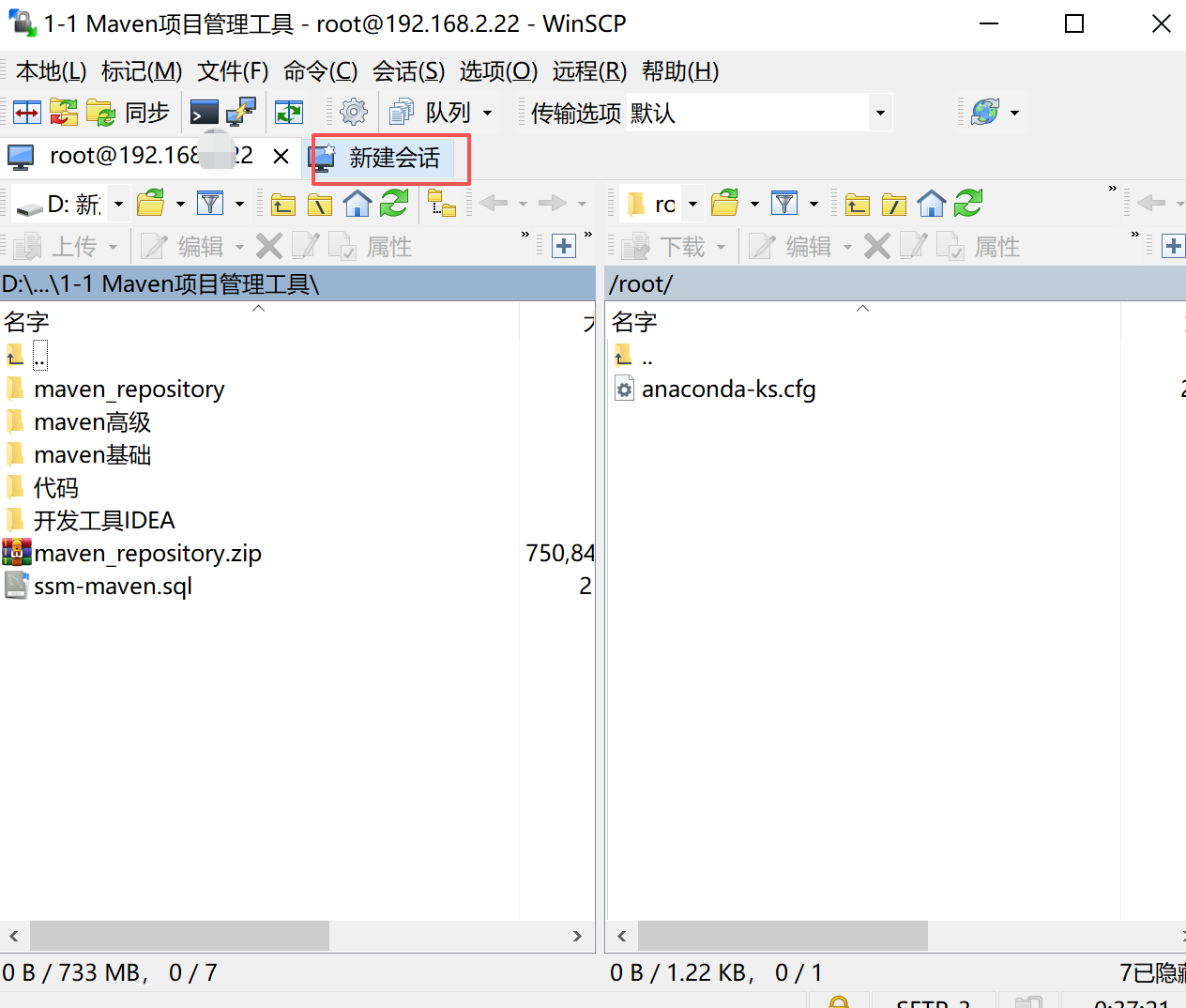Viewport: 1186px width, 1008px height.
Task: Open the 选项(O) menu
Action: [x=498, y=71]
